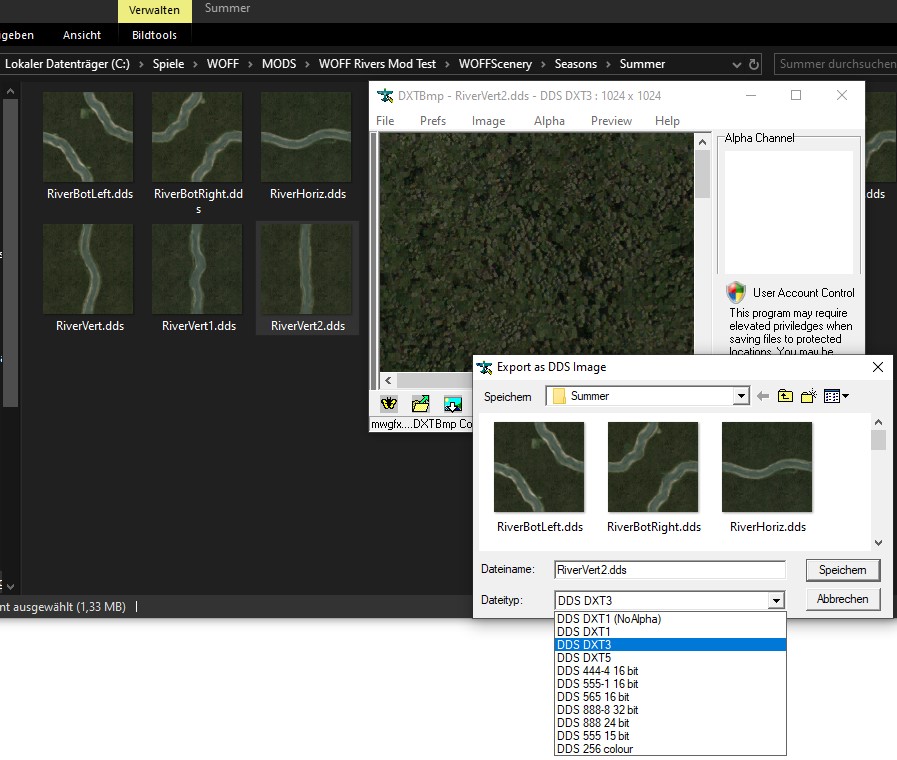Open Ansicht ribbon tab
The width and height of the screenshot is (897, 760).
click(x=82, y=35)
